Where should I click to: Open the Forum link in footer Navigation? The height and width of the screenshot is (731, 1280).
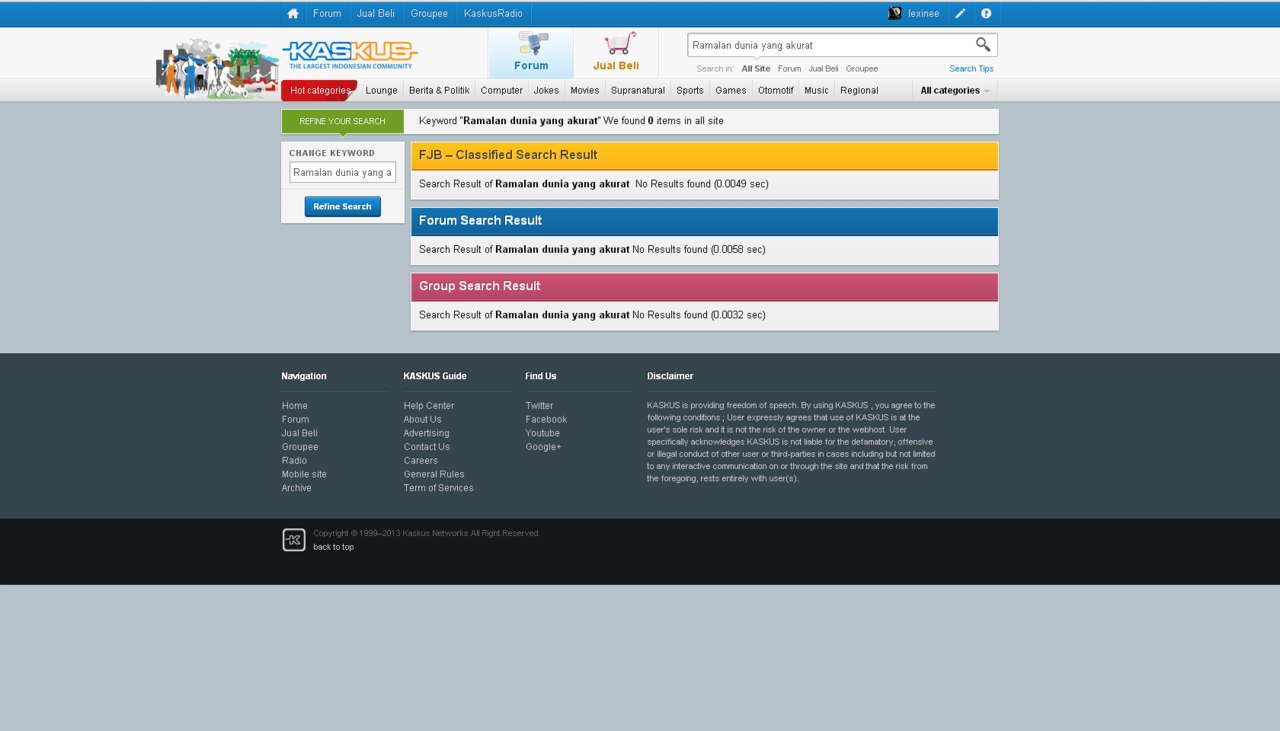click(296, 420)
